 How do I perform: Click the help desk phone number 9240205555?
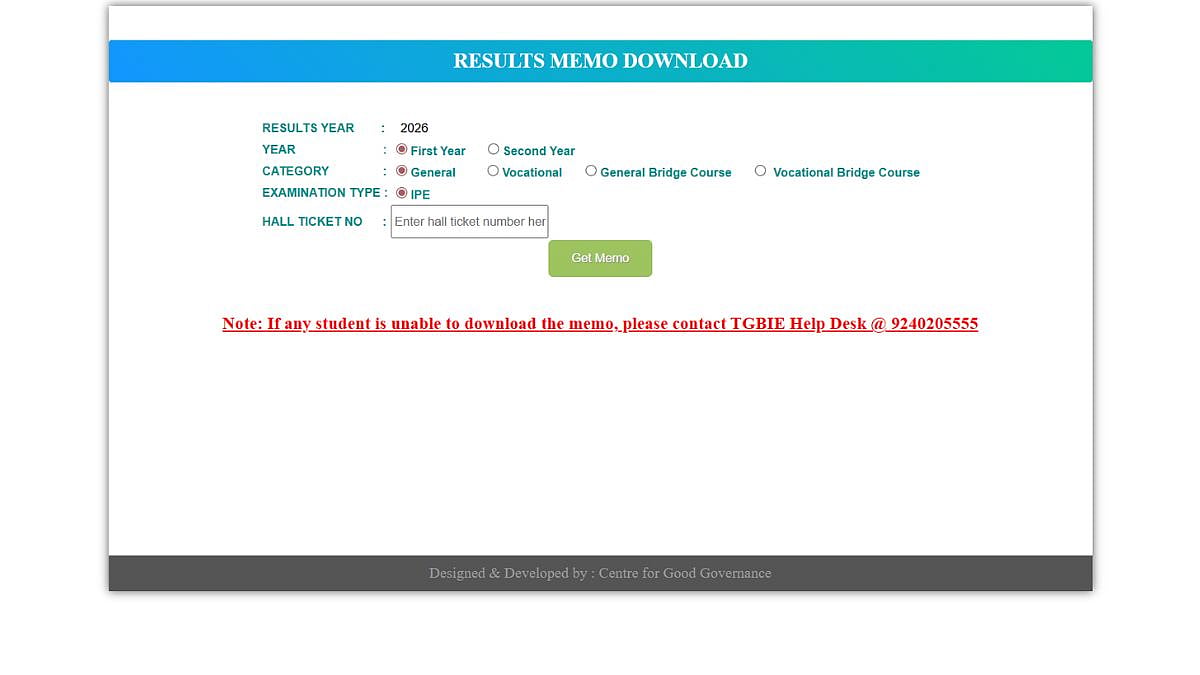(x=933, y=324)
